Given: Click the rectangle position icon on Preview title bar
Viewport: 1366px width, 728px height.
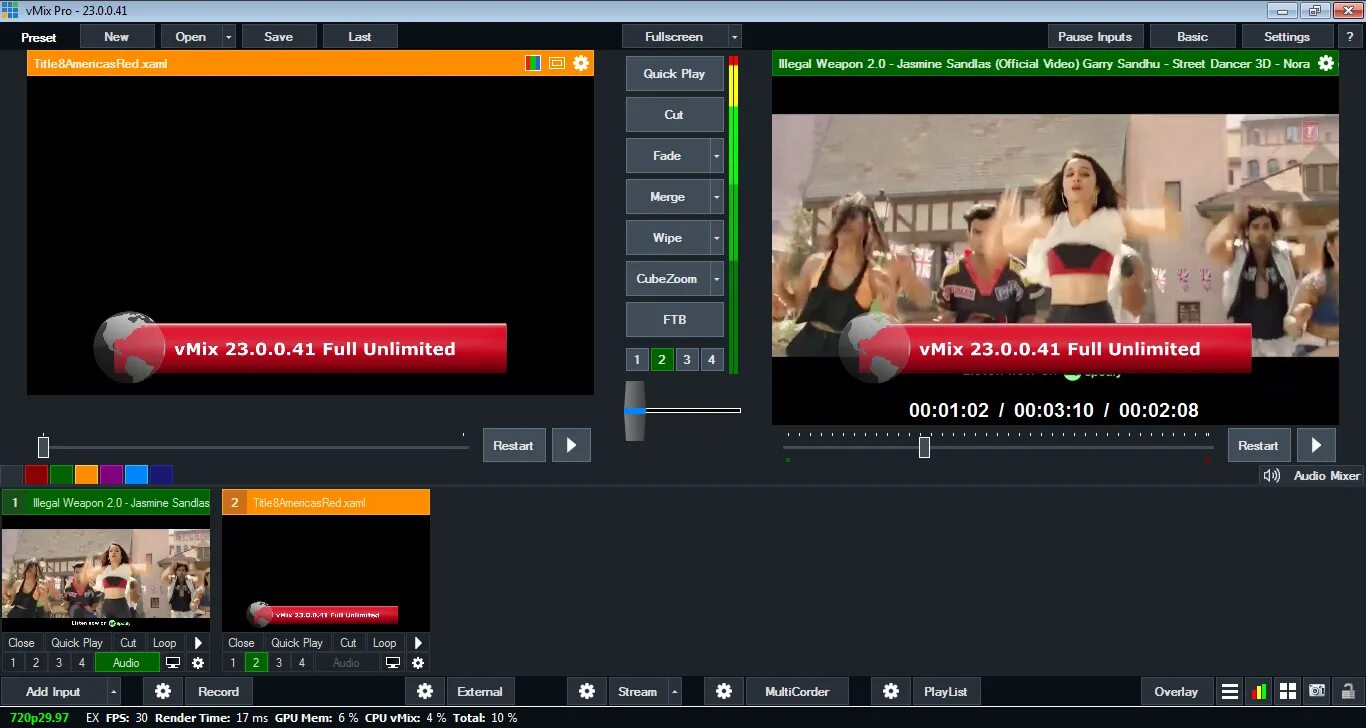Looking at the screenshot, I should point(557,63).
